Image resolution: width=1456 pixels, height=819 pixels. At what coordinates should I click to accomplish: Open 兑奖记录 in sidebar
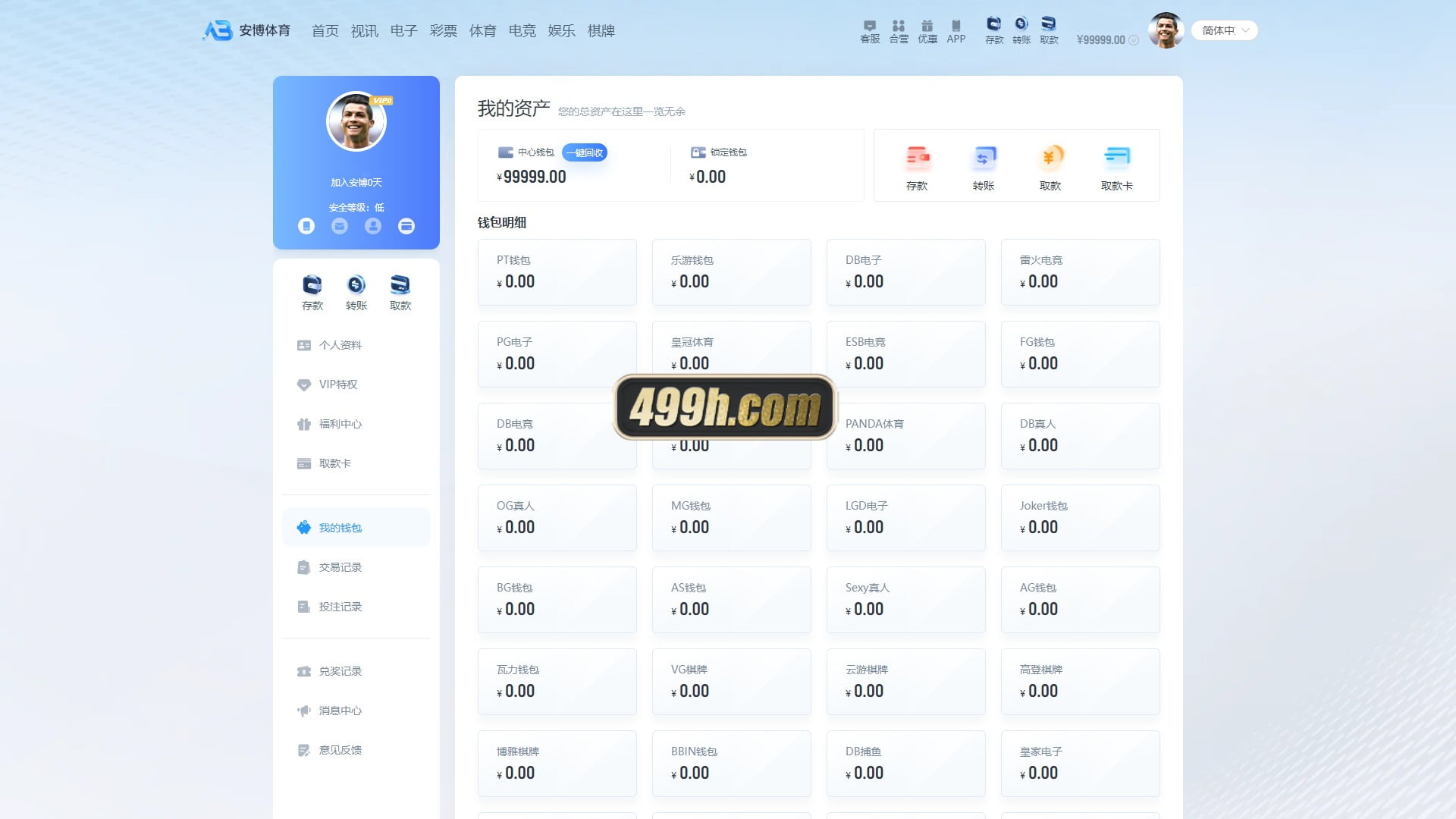pos(356,671)
